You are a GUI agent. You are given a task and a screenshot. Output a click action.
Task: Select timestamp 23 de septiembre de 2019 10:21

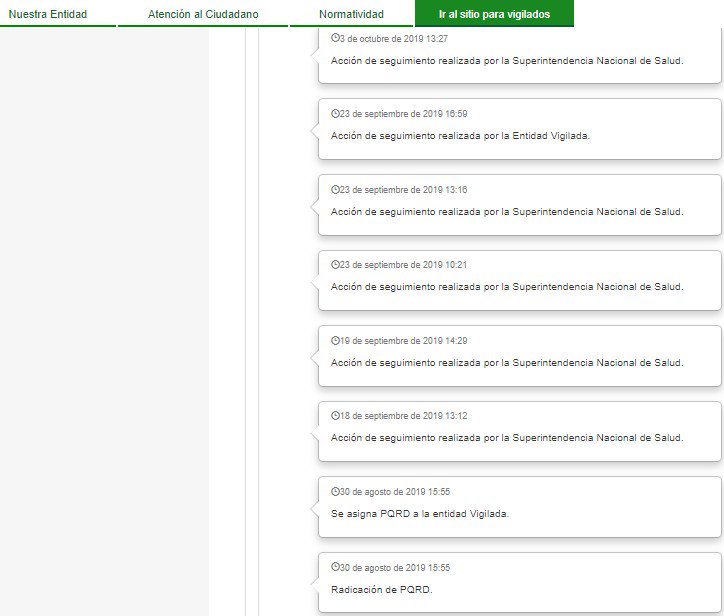[404, 265]
